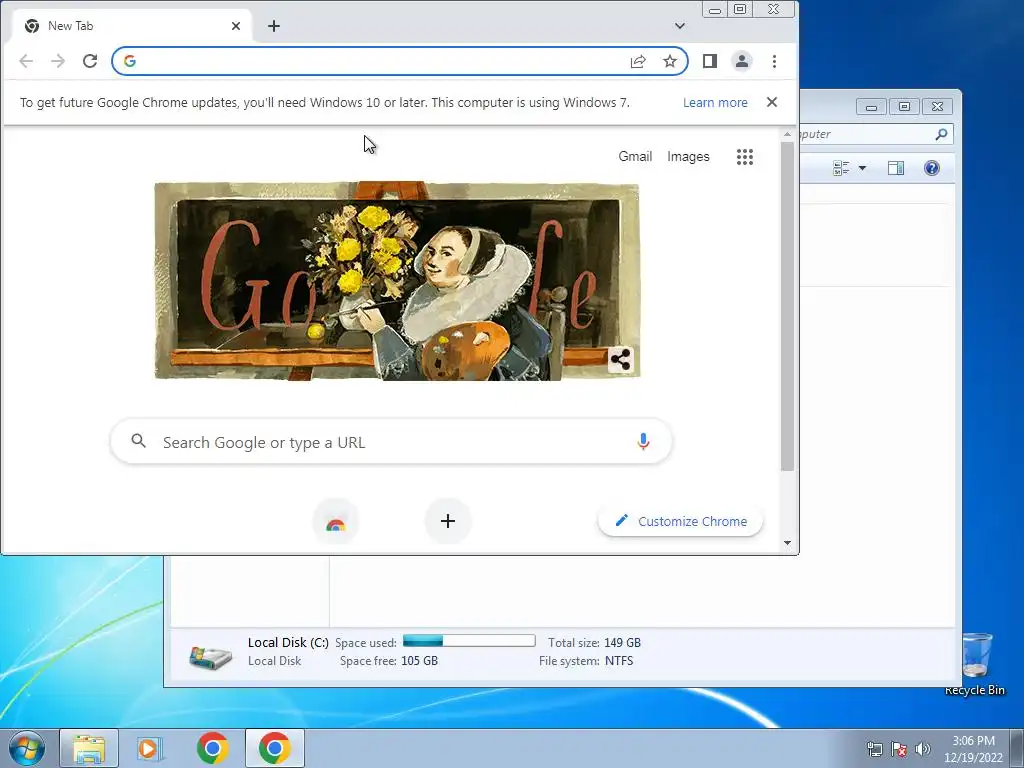Open Google Images link
This screenshot has height=768, width=1024.
[x=688, y=156]
